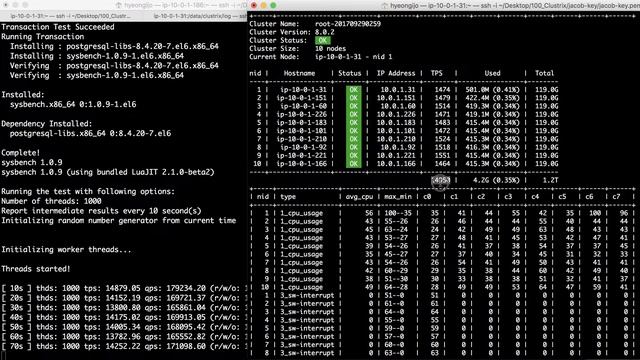Click the home proxy icon in right window title
The height and width of the screenshot is (360, 640).
click(x=384, y=6)
